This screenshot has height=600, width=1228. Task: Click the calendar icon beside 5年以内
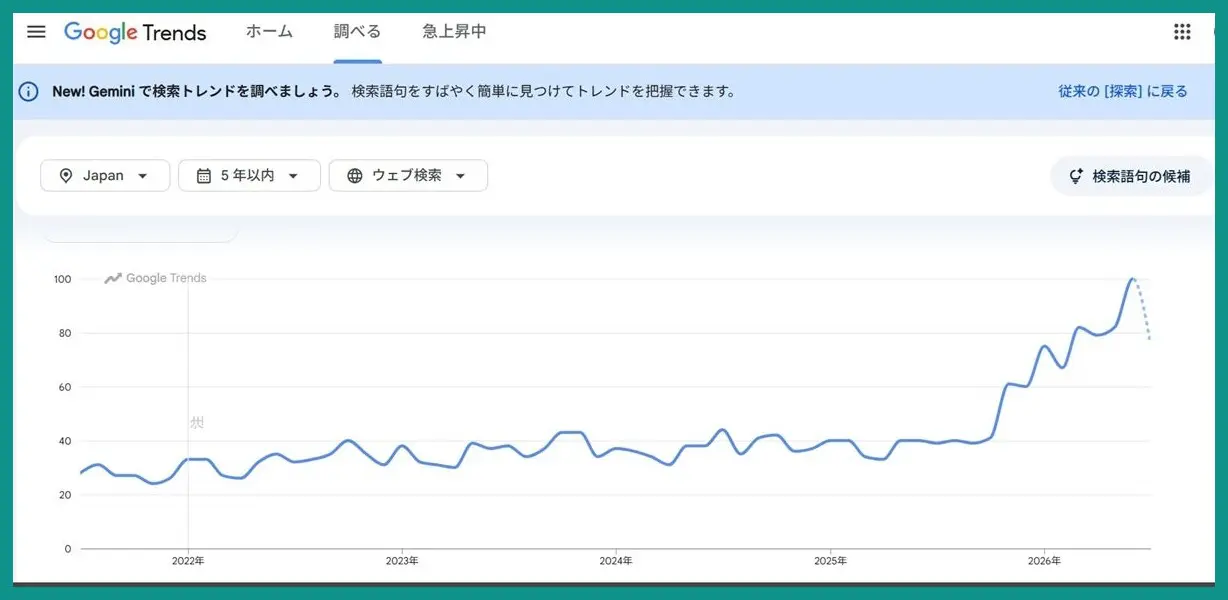204,176
